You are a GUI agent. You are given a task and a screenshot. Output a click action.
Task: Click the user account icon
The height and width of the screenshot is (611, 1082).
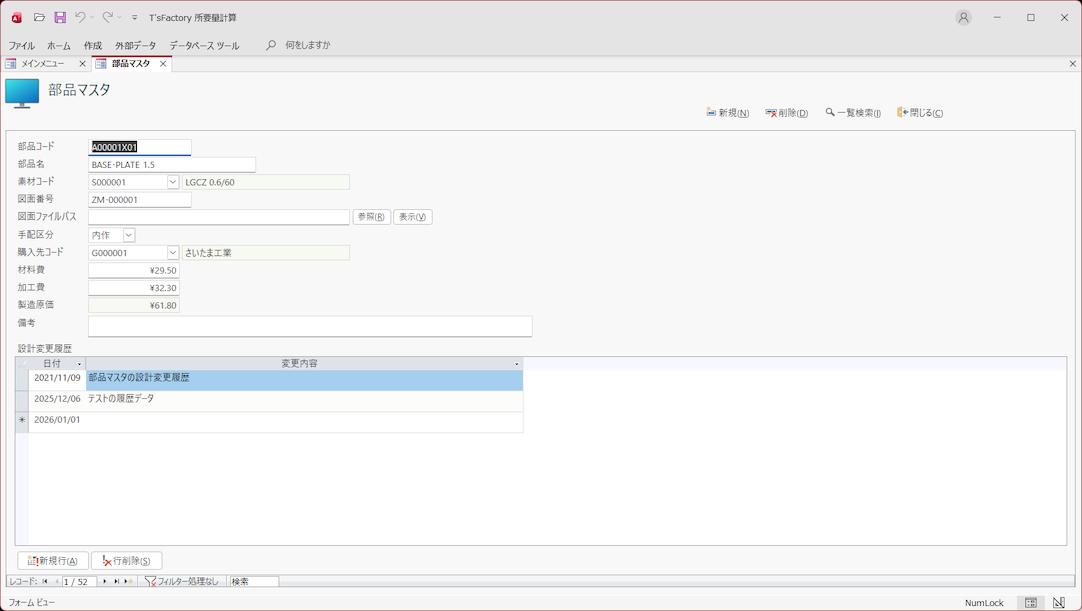pyautogui.click(x=963, y=17)
